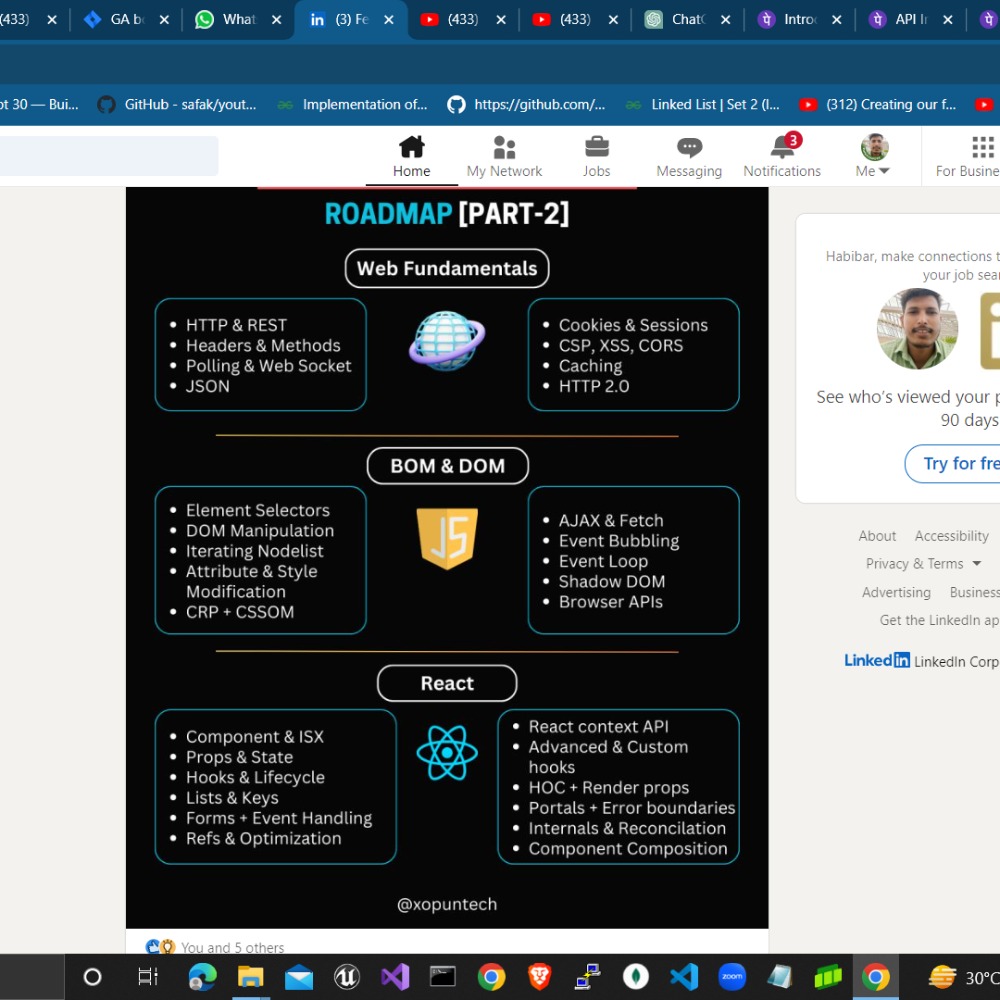
Task: View Notifications with 3 badge
Action: coord(782,157)
